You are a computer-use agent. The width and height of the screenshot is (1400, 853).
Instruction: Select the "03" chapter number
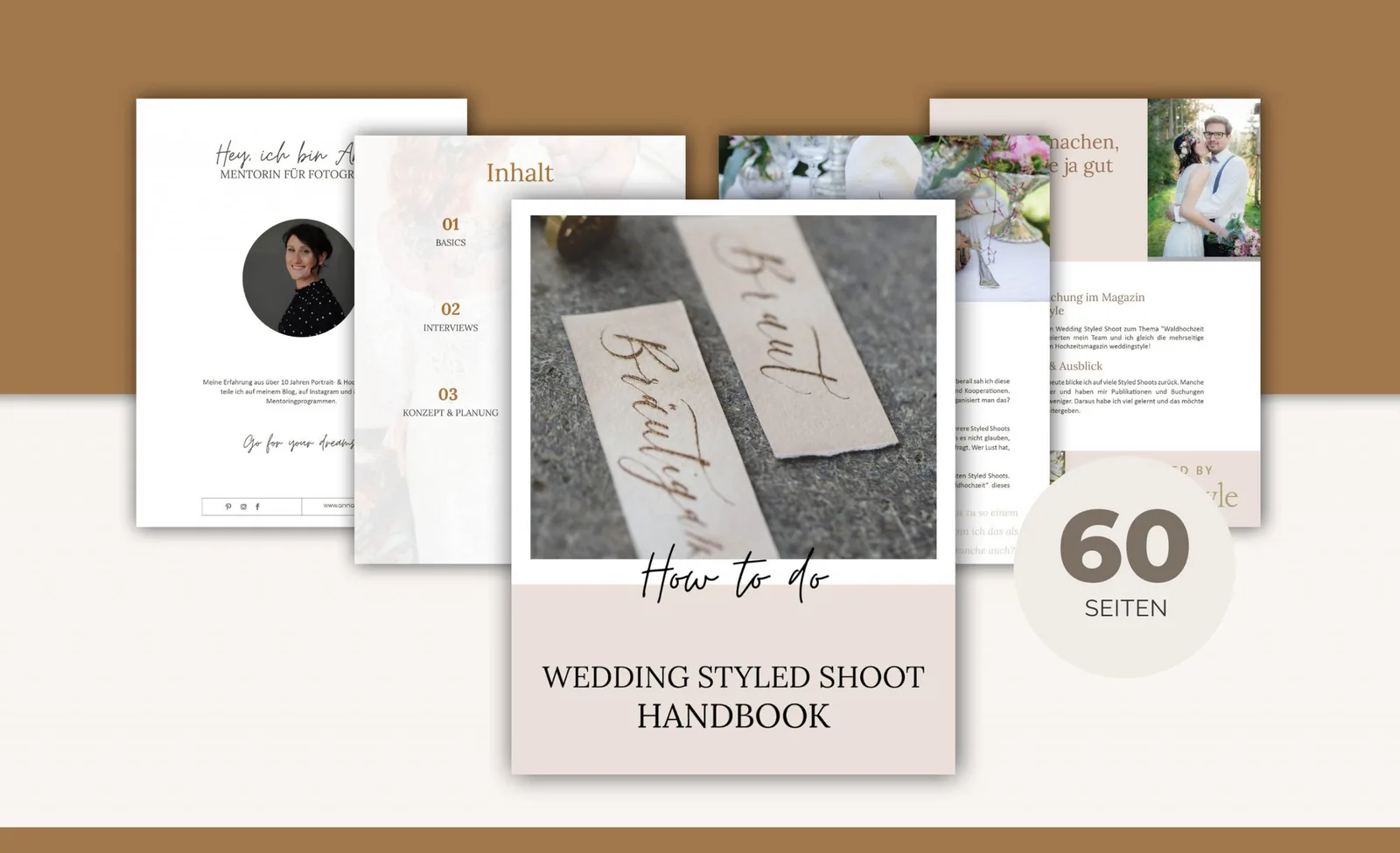(x=449, y=394)
